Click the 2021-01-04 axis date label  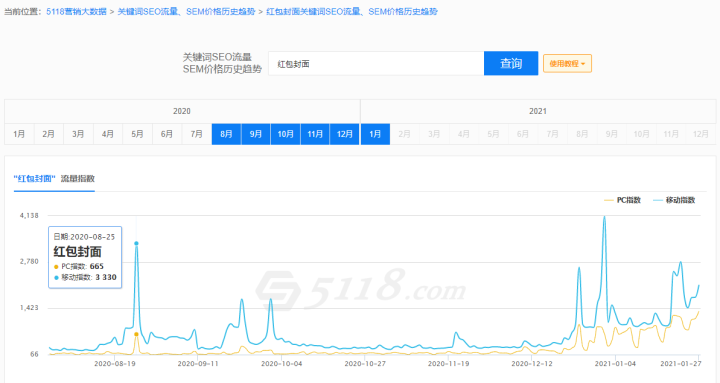click(x=615, y=364)
